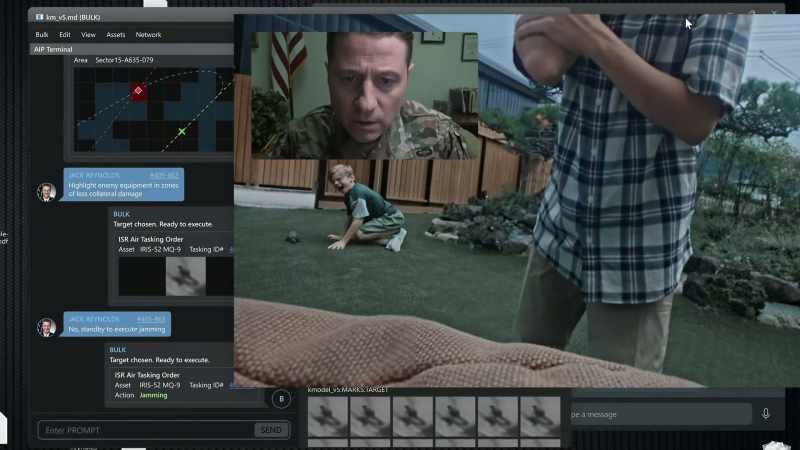Screen dimensions: 800x450
Task: Click Jack Reynolds avatar beside jamming message
Action: [x=46, y=327]
